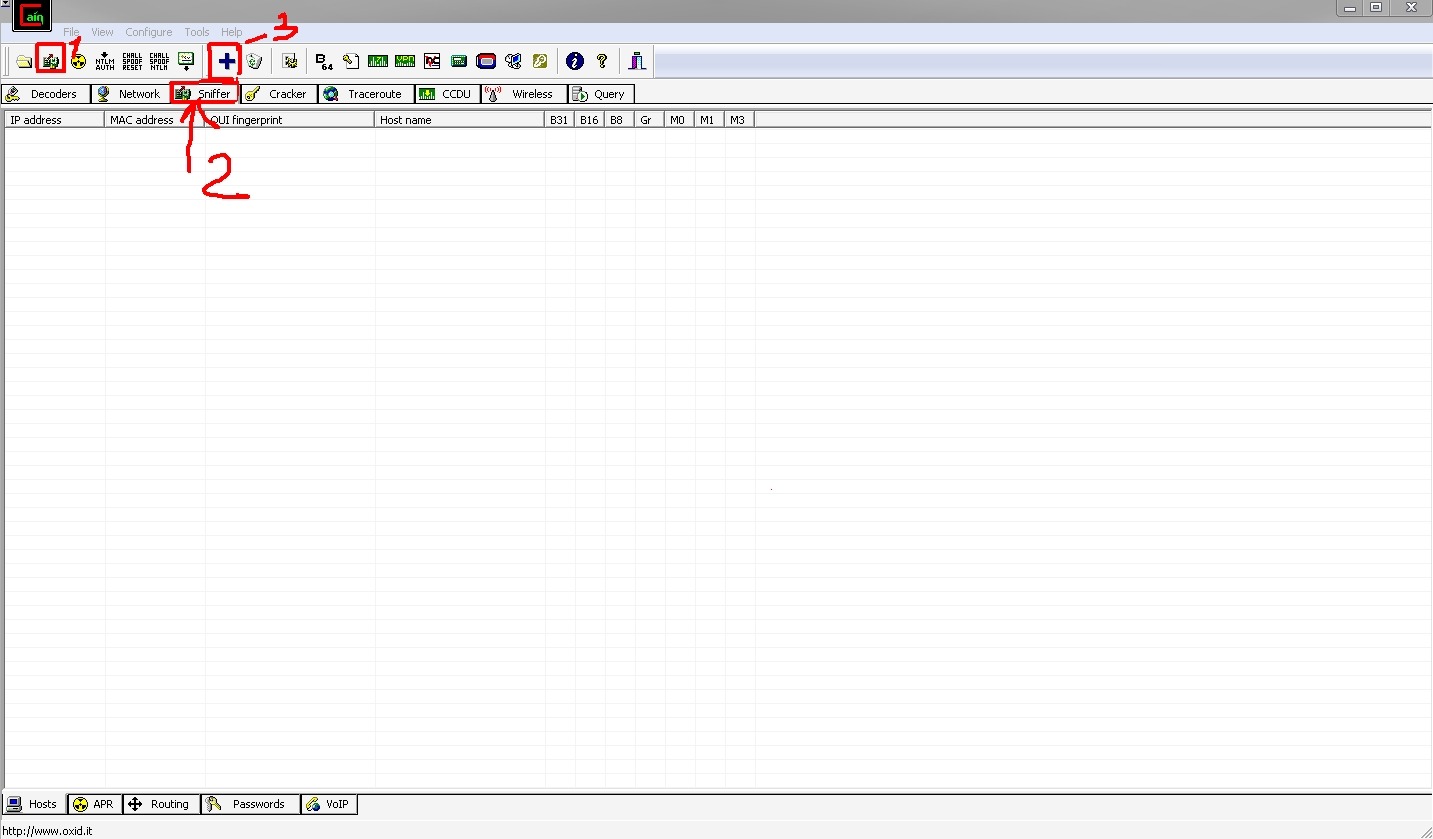1433x839 pixels.
Task: Click the NTLM AUTH toolbar icon
Action: coord(105,61)
